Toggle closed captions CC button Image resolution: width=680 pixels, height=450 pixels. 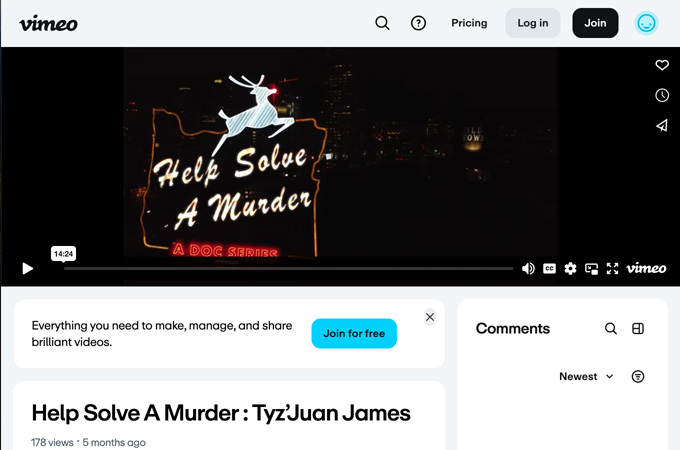549,268
